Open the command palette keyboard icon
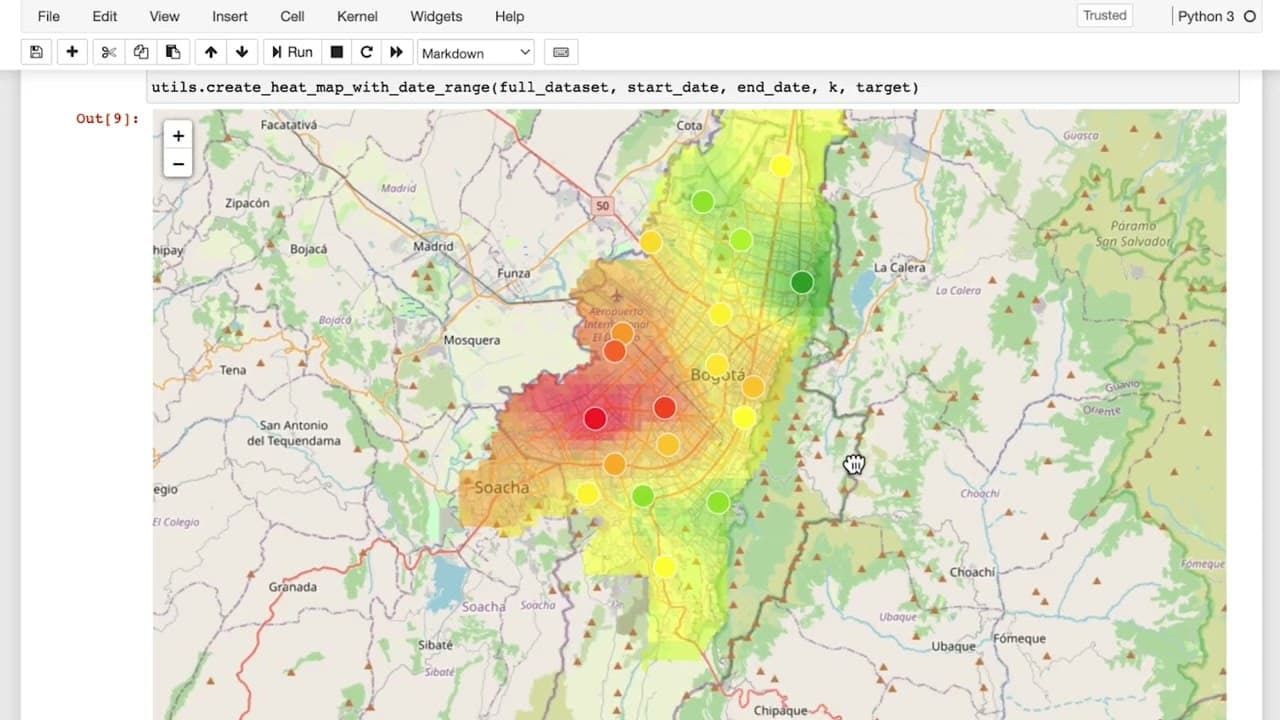Viewport: 1280px width, 720px height. point(561,52)
